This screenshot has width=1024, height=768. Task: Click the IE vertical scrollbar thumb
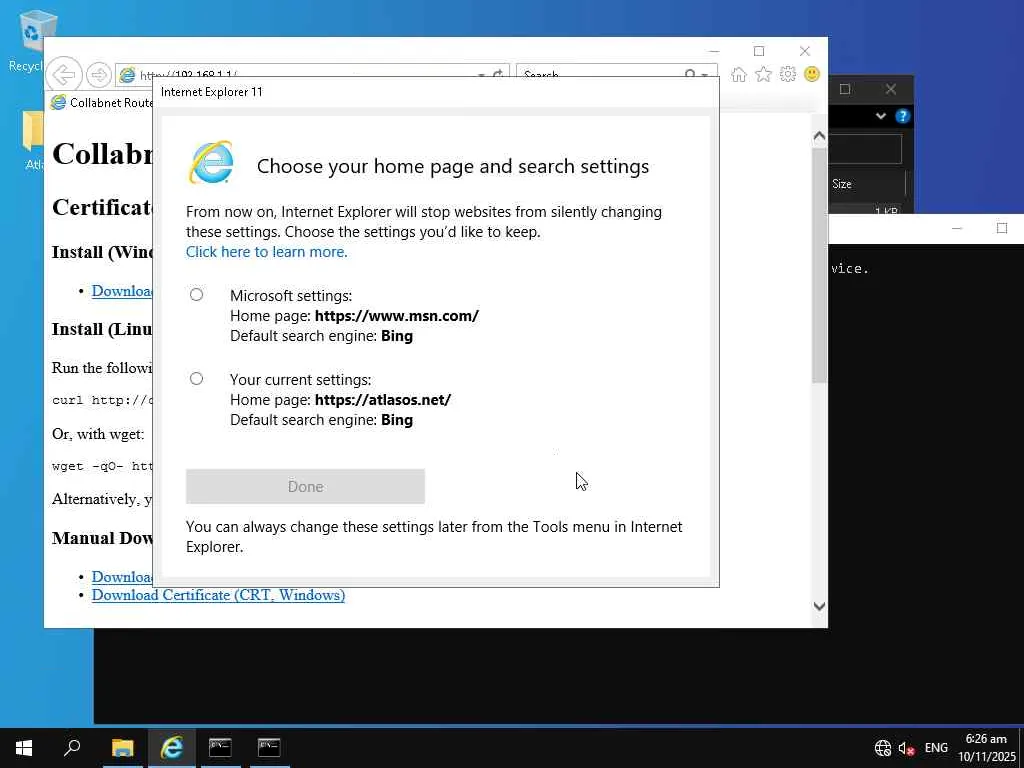pyautogui.click(x=819, y=265)
